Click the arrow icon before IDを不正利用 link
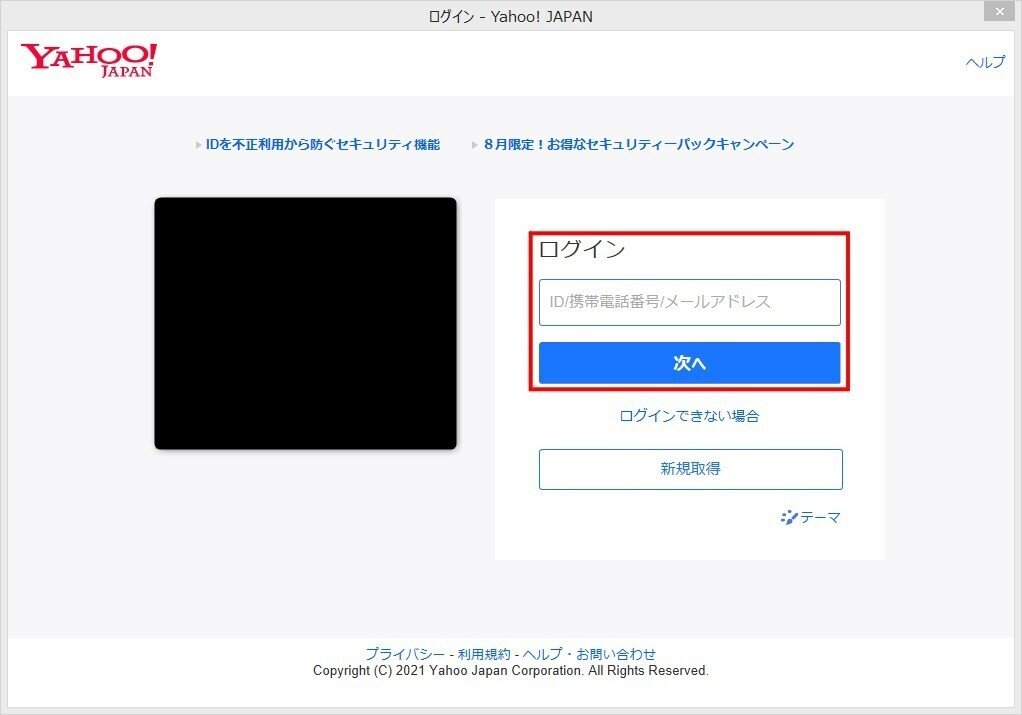Screen dimensions: 1022x715 197,144
